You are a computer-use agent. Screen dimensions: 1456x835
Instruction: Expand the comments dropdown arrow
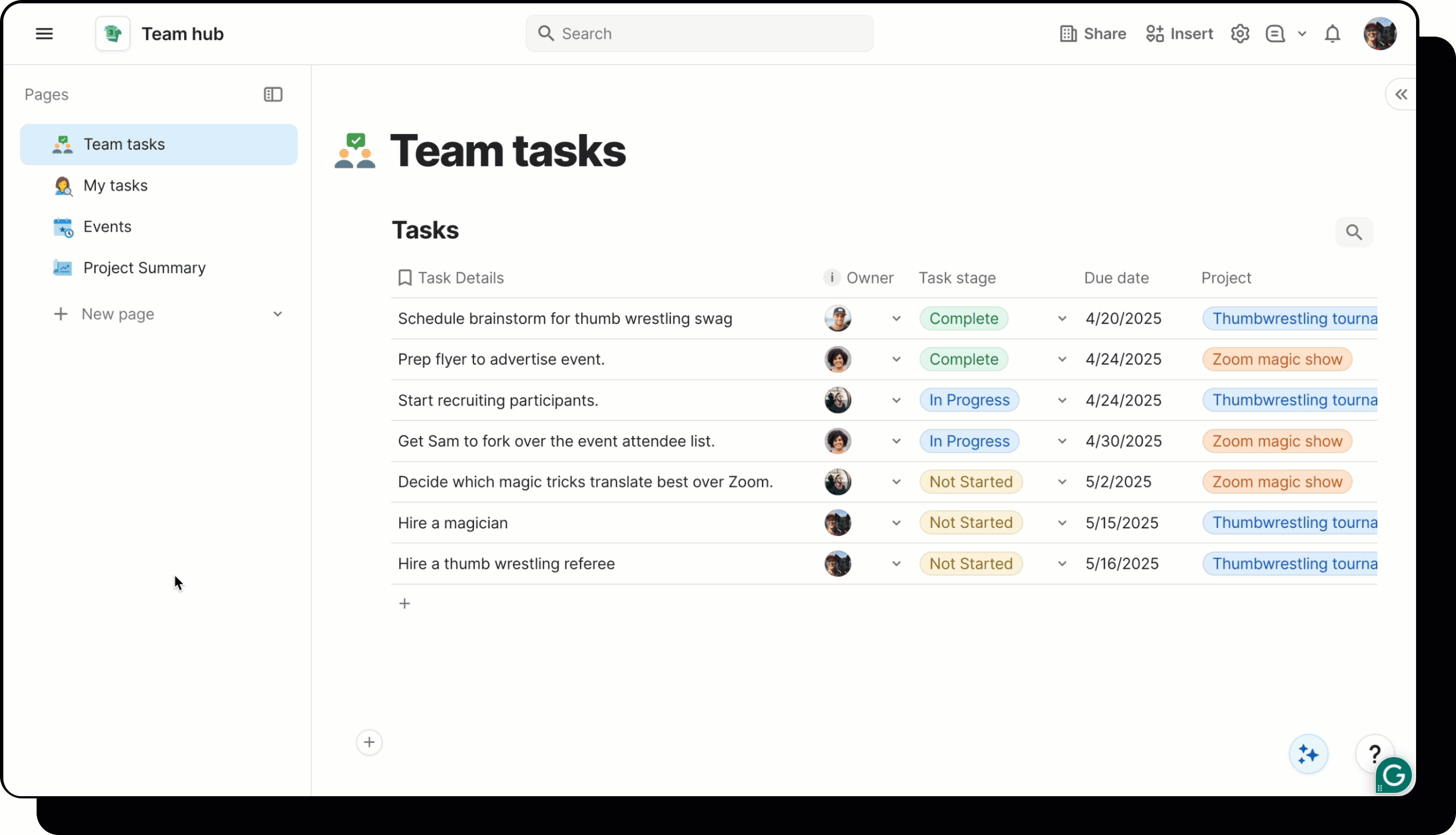pyautogui.click(x=1302, y=34)
